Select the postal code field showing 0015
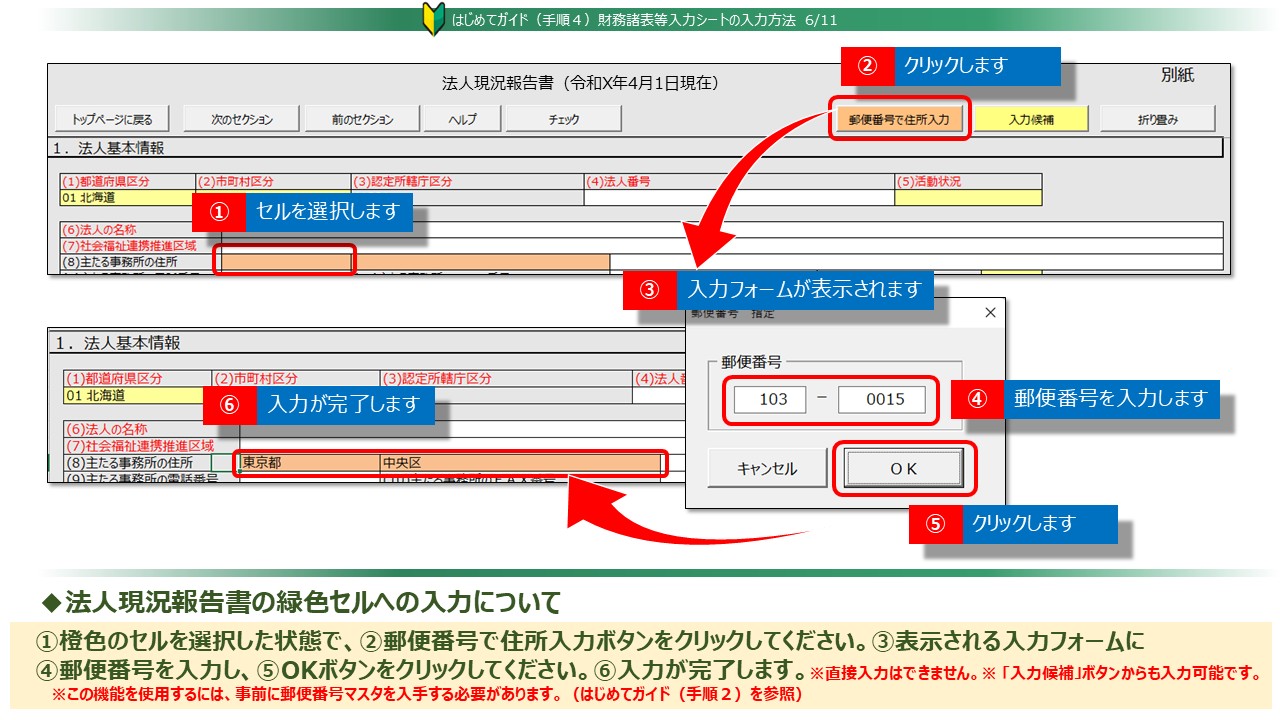This screenshot has width=1280, height=720. (x=884, y=400)
